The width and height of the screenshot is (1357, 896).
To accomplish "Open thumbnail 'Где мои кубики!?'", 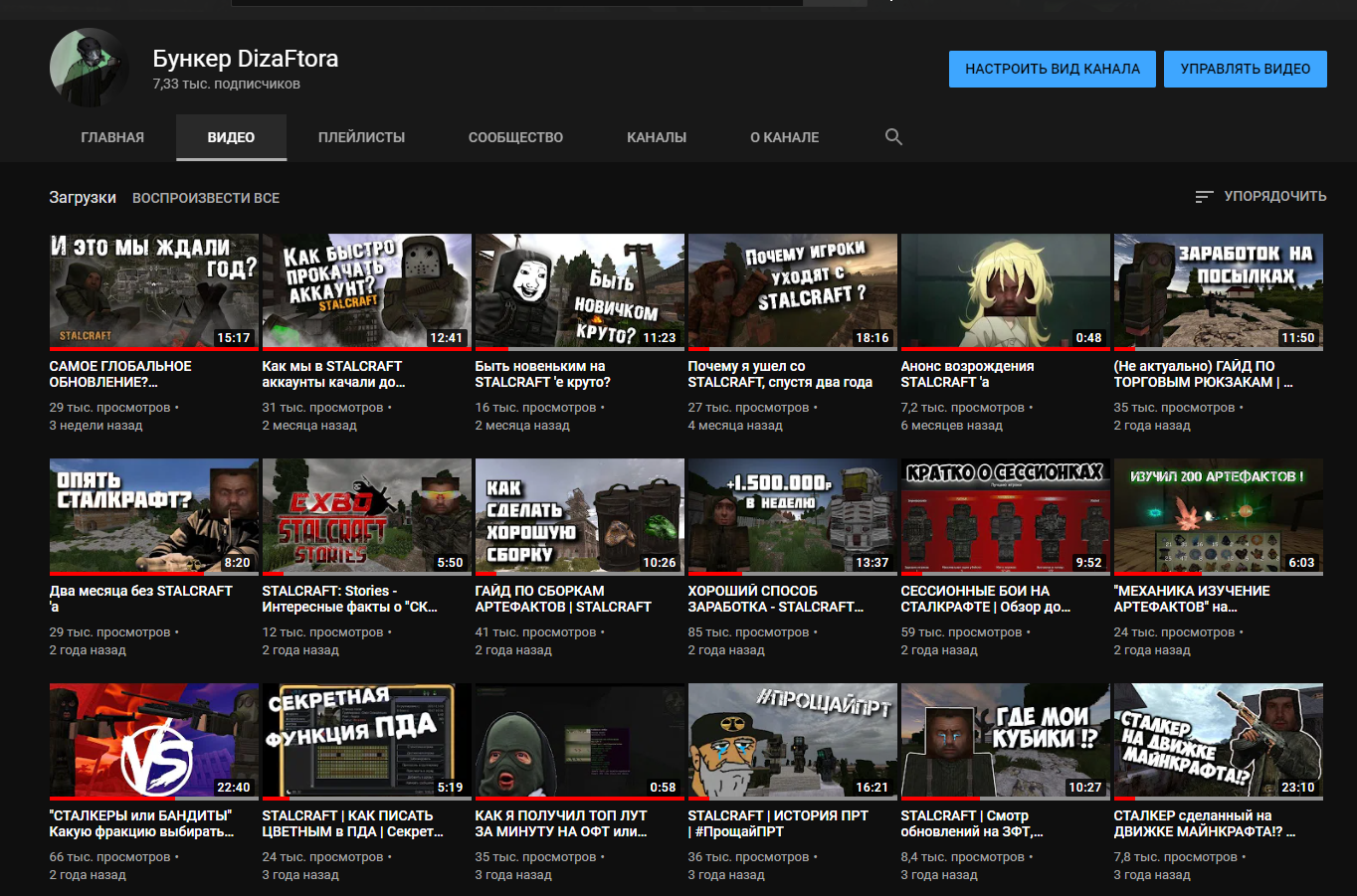I will [x=1006, y=742].
